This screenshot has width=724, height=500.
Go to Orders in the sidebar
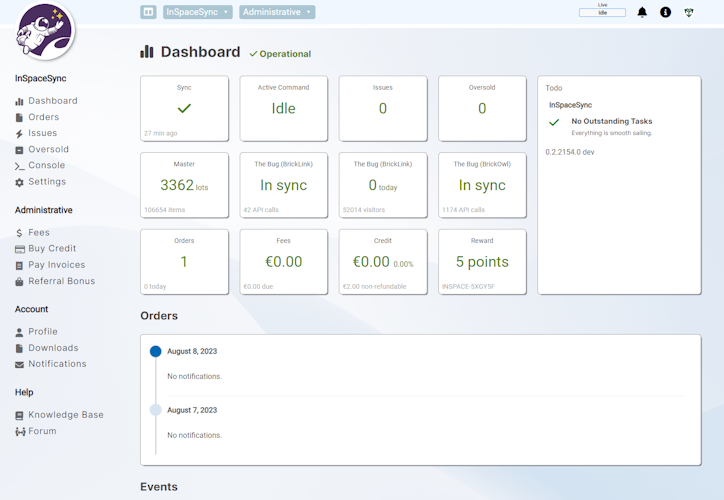[43, 117]
